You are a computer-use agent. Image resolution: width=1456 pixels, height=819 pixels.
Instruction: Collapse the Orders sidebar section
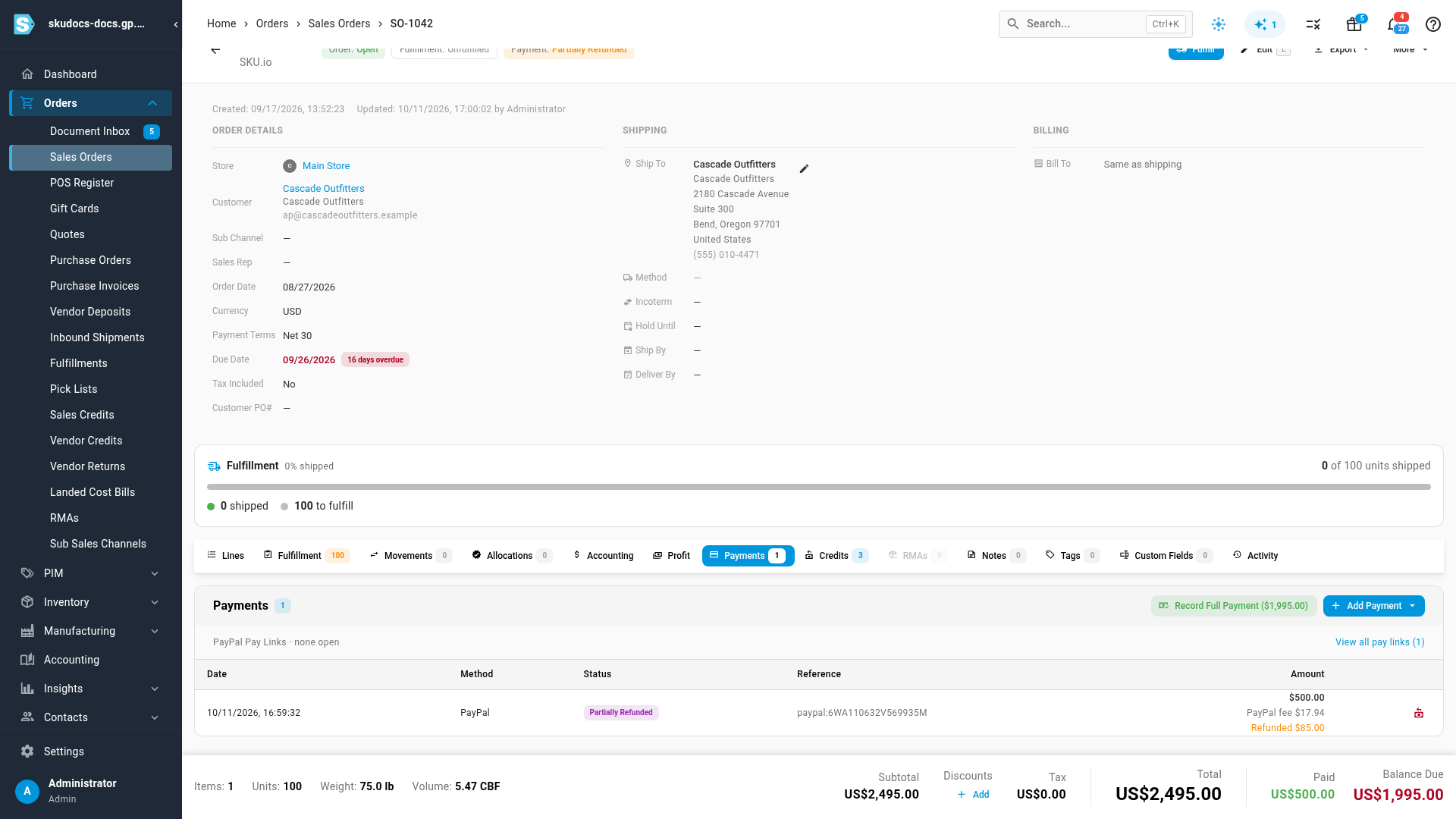tap(152, 103)
